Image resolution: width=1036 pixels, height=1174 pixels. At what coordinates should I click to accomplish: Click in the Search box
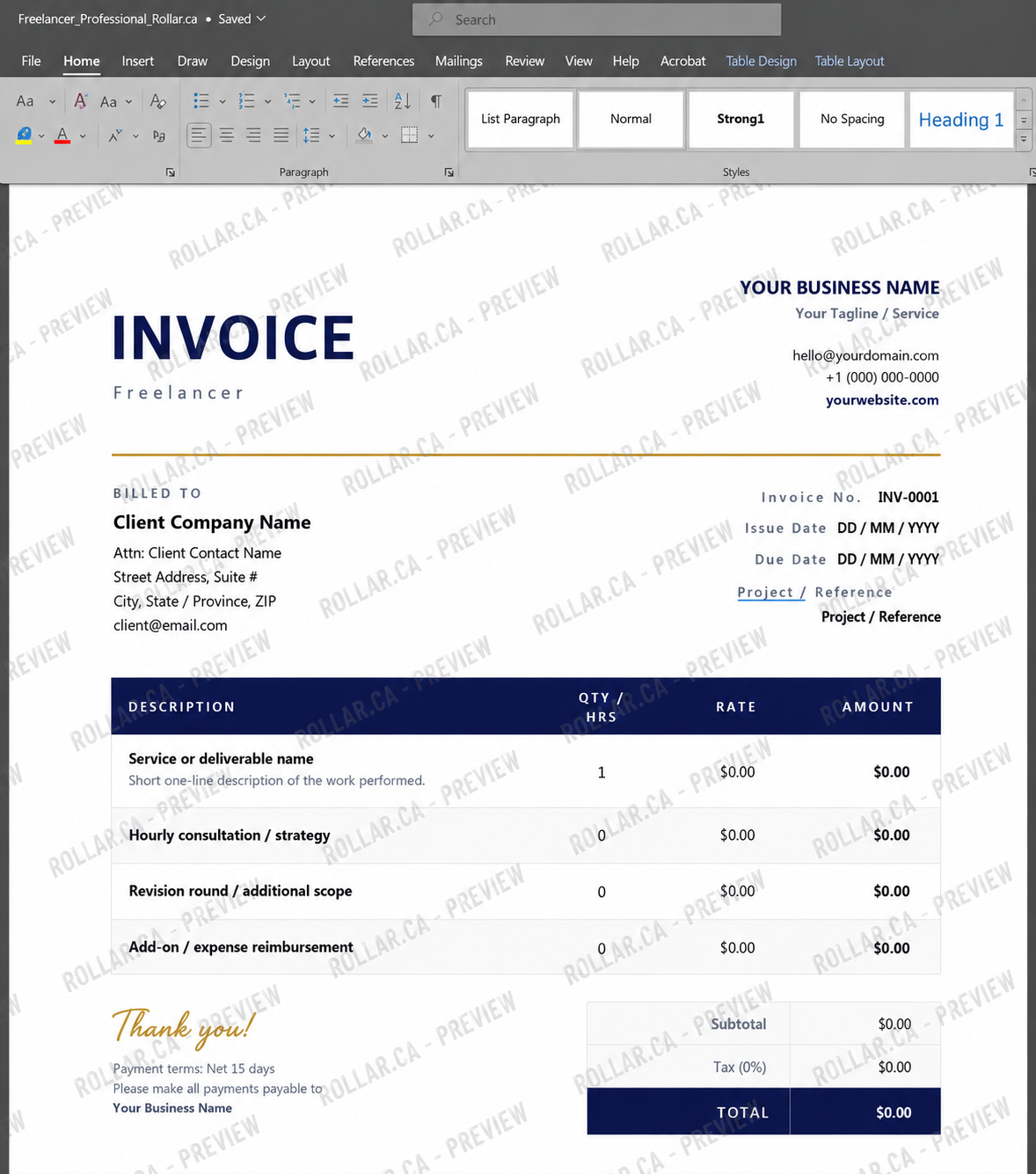click(596, 19)
